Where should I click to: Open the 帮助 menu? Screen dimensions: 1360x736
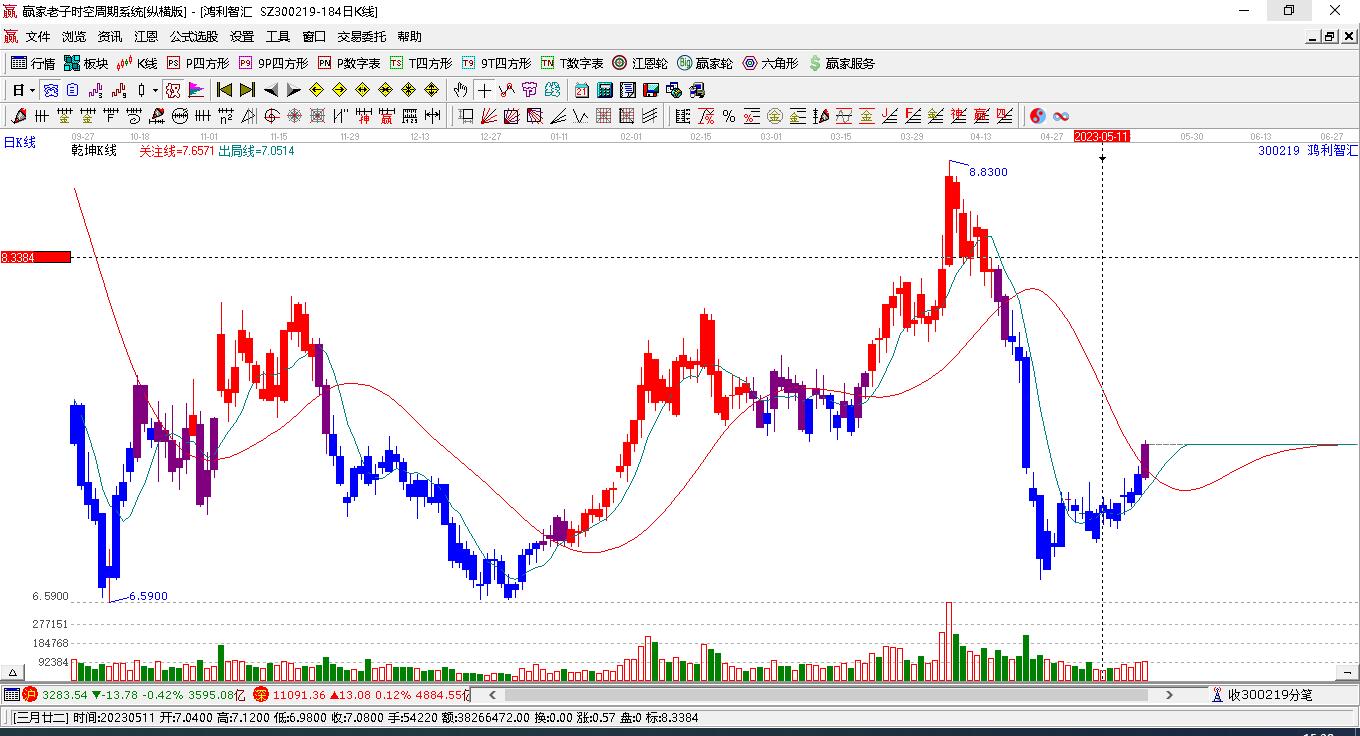click(x=410, y=36)
